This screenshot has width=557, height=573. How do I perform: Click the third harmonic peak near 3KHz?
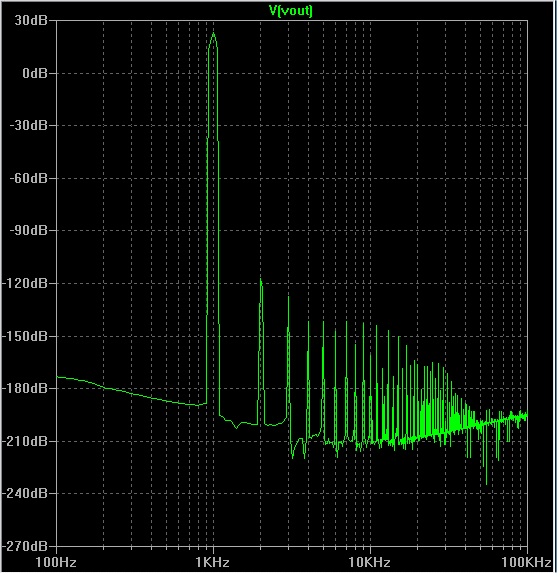[288, 298]
